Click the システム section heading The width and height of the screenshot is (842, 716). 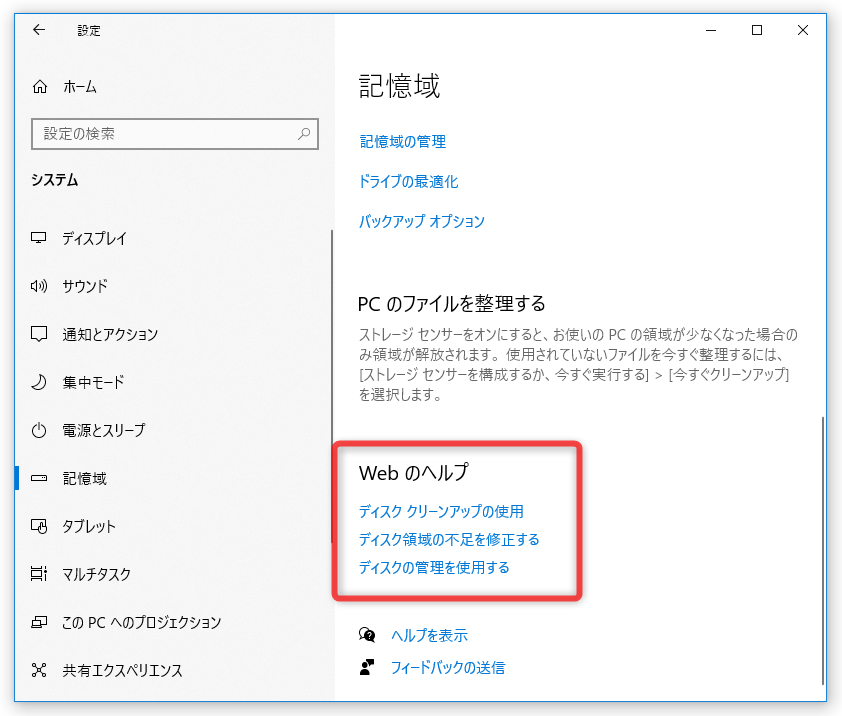coord(54,180)
